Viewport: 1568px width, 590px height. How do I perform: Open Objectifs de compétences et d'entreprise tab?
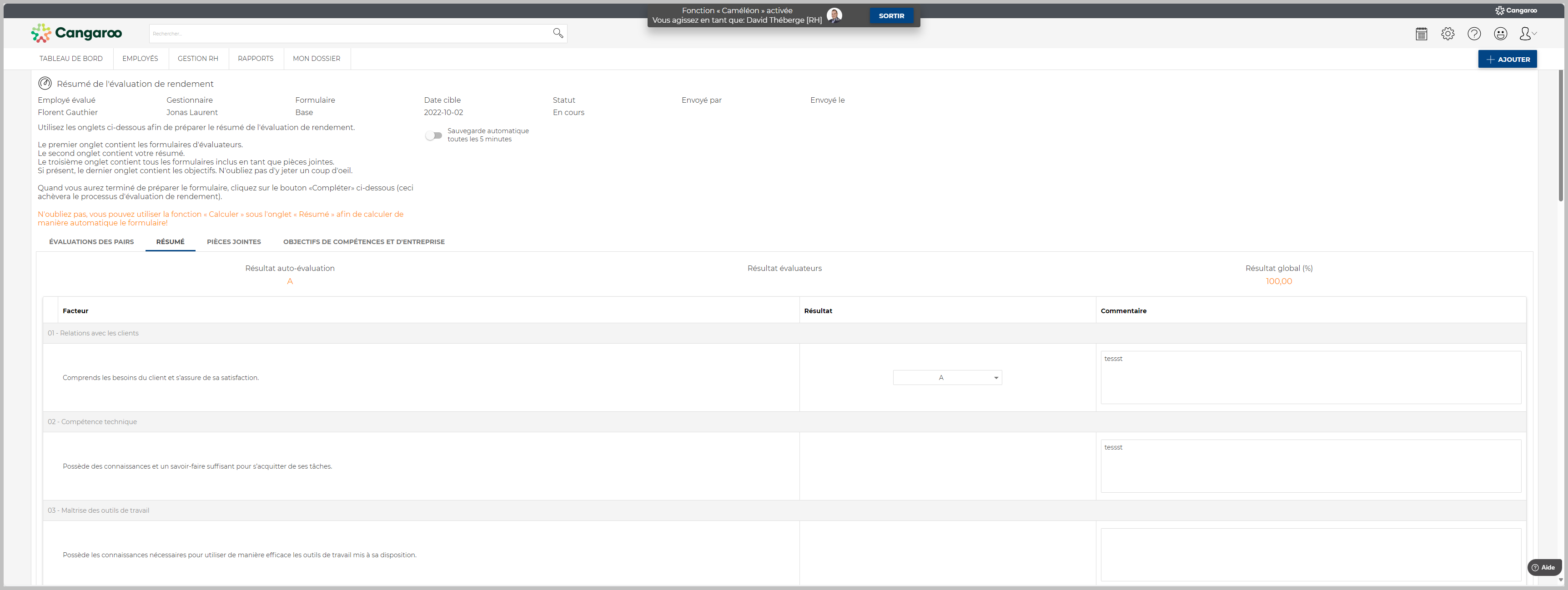click(x=363, y=241)
